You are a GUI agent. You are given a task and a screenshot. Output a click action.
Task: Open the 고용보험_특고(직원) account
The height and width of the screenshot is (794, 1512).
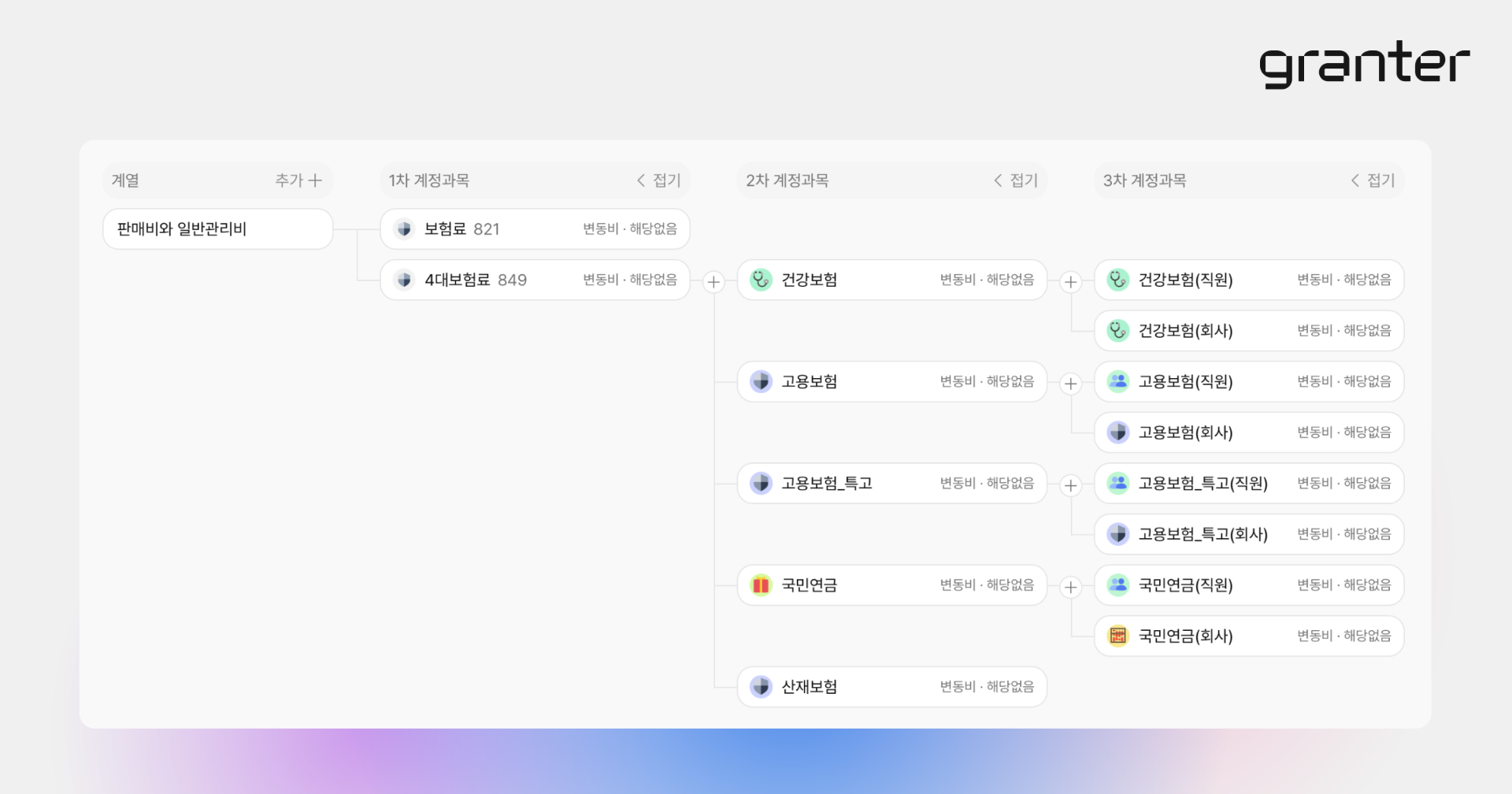1249,484
